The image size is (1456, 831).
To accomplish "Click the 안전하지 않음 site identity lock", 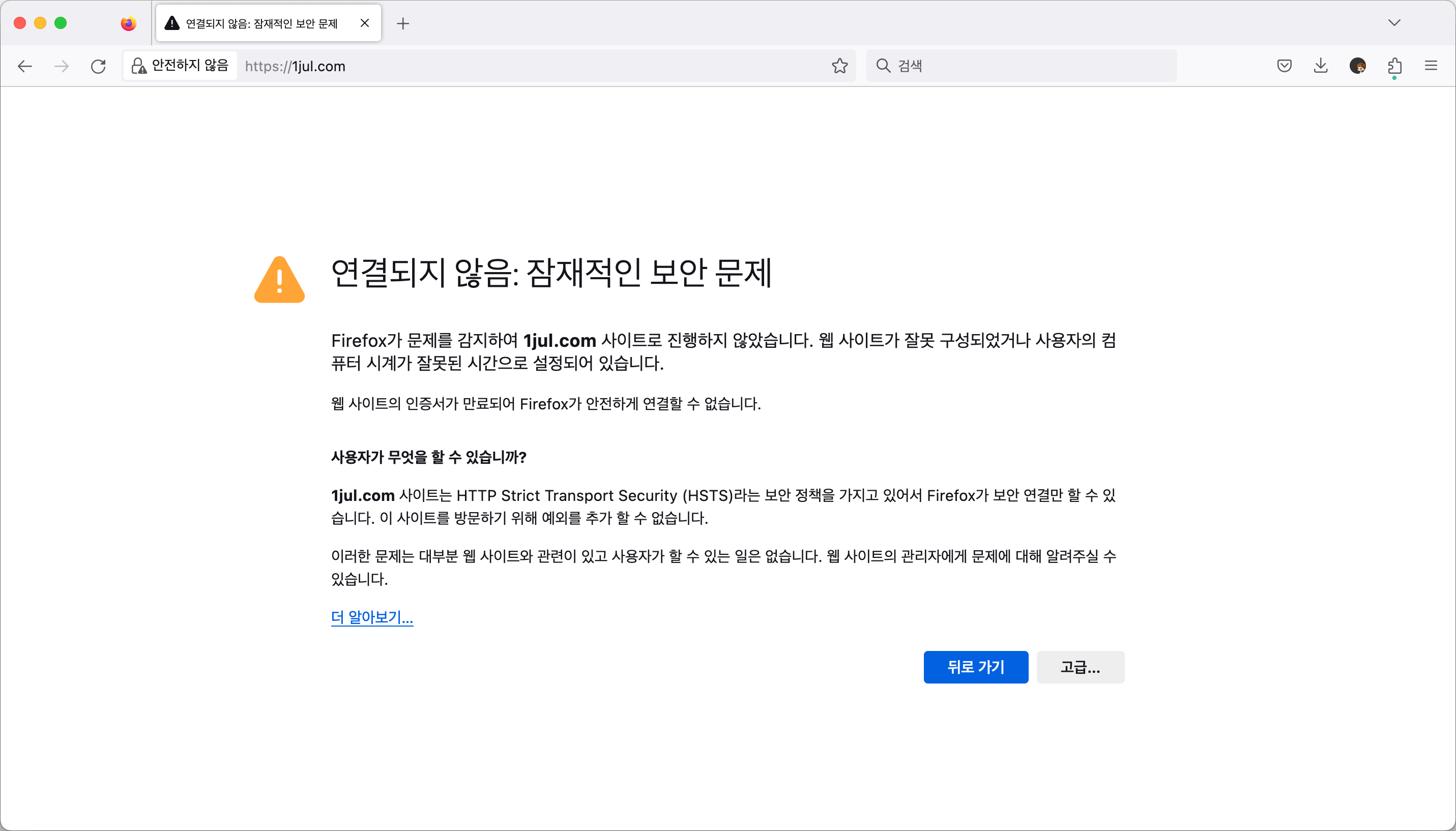I will (x=181, y=66).
